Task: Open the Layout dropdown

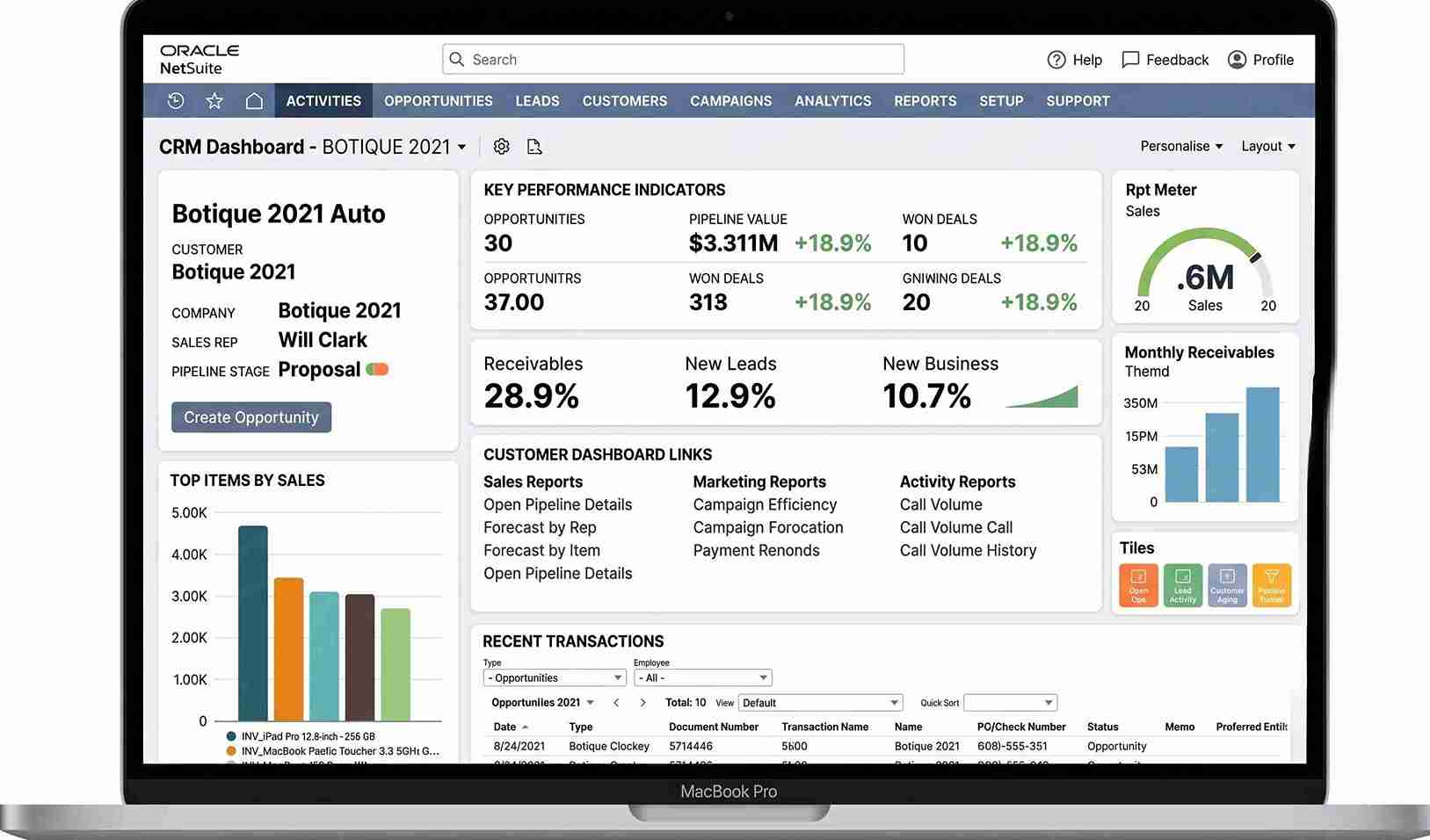Action: (1268, 147)
